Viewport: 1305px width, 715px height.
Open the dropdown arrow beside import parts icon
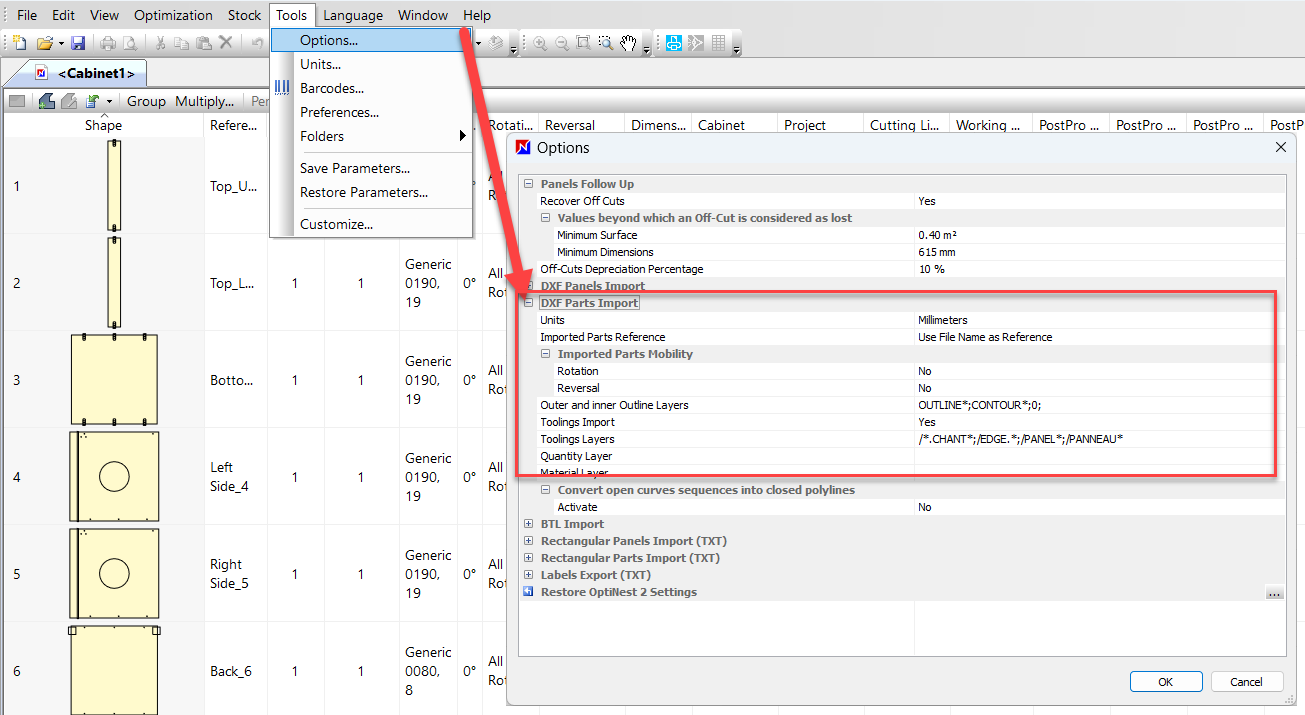click(x=108, y=101)
